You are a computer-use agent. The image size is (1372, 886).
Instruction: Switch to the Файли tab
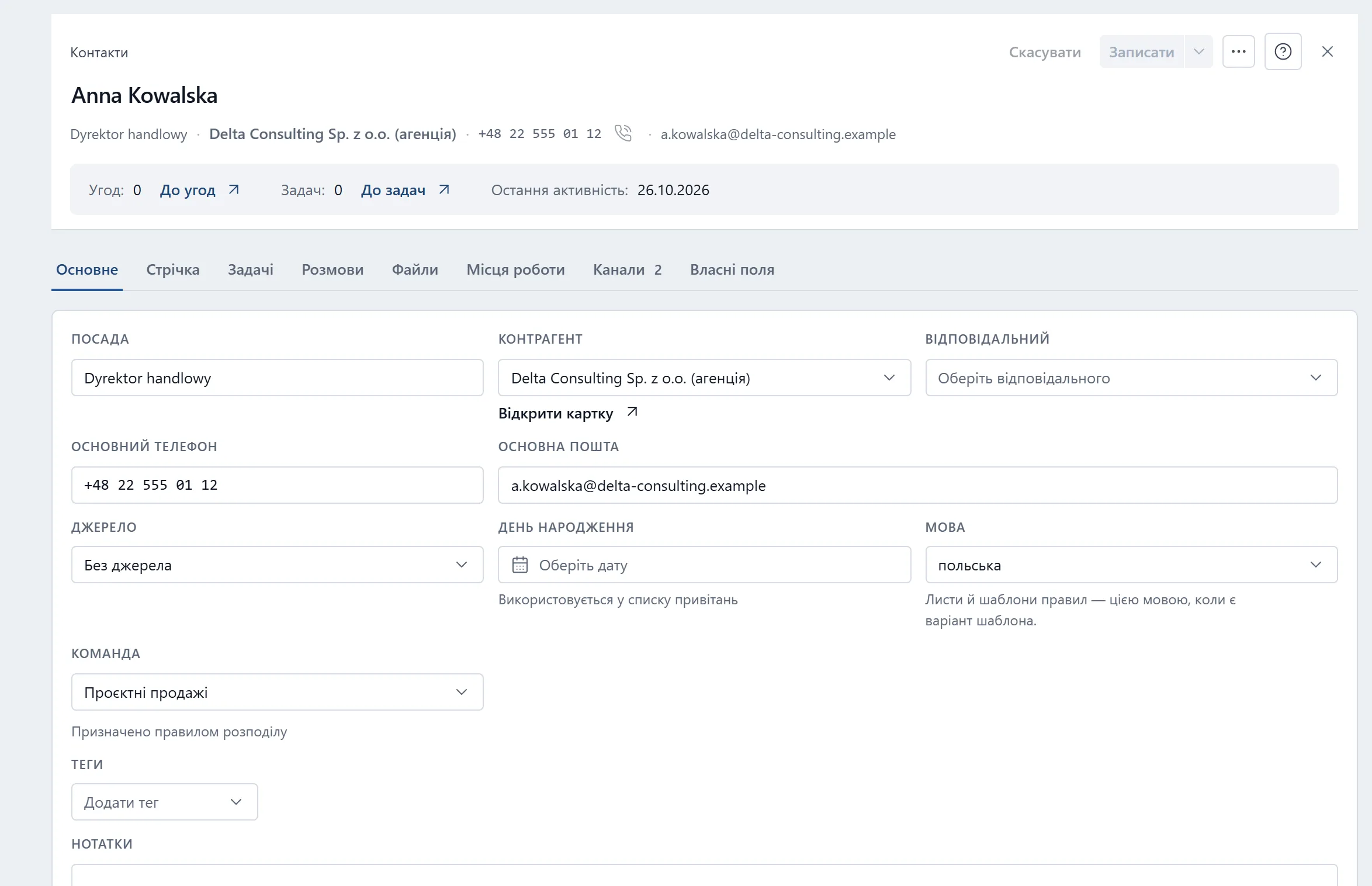415,269
